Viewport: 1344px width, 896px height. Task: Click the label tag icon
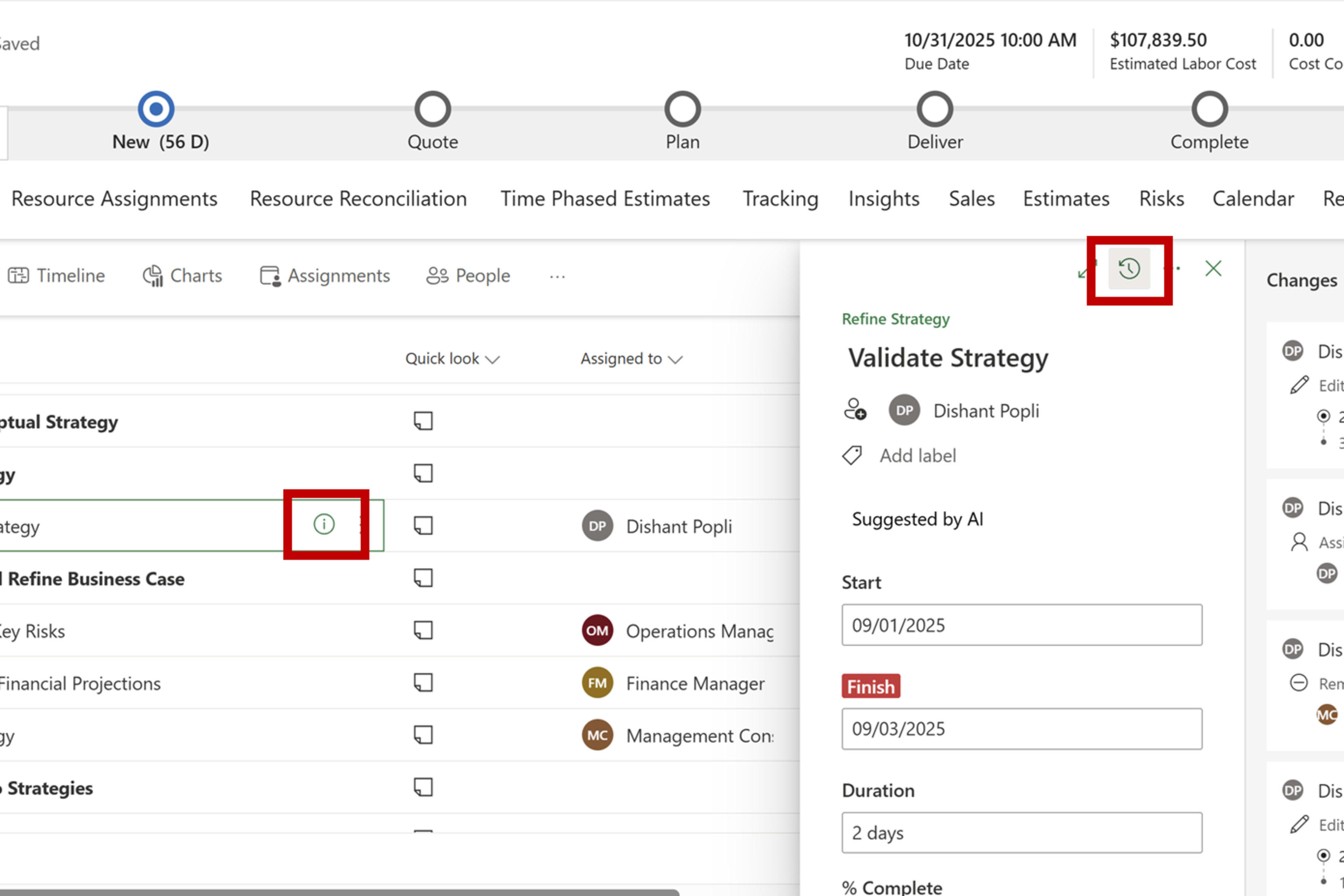(x=852, y=455)
